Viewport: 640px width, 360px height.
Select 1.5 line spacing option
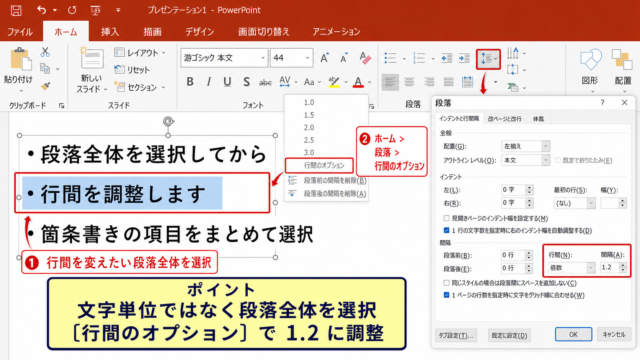click(x=309, y=115)
